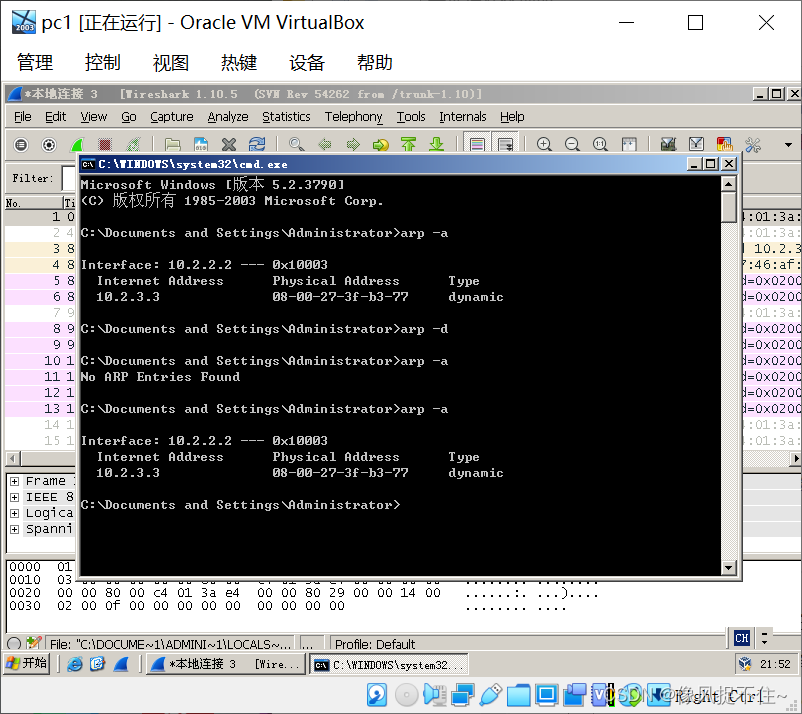Open toolbar overflow dropdown arrow
Image resolution: width=802 pixels, height=714 pixels.
(788, 145)
